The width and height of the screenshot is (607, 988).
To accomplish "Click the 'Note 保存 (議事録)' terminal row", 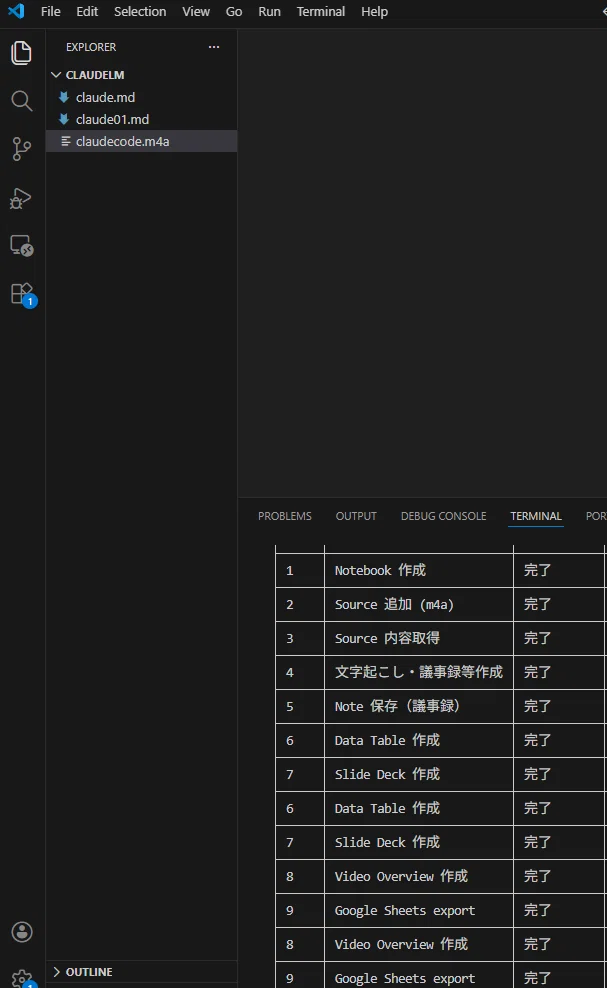I will (397, 706).
